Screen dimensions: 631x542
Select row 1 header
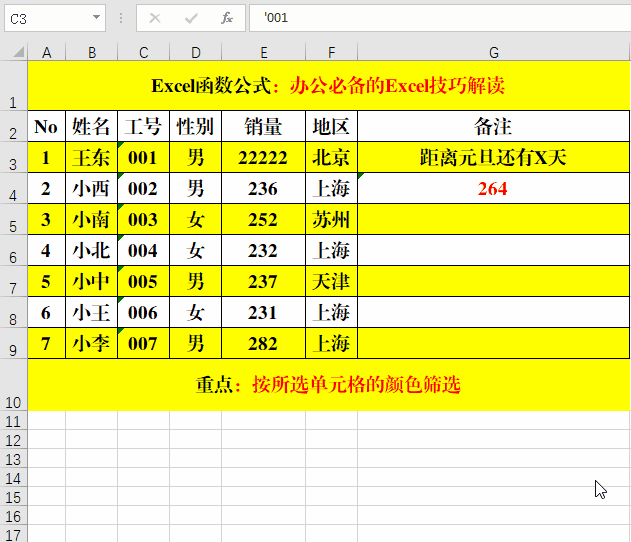click(x=13, y=86)
